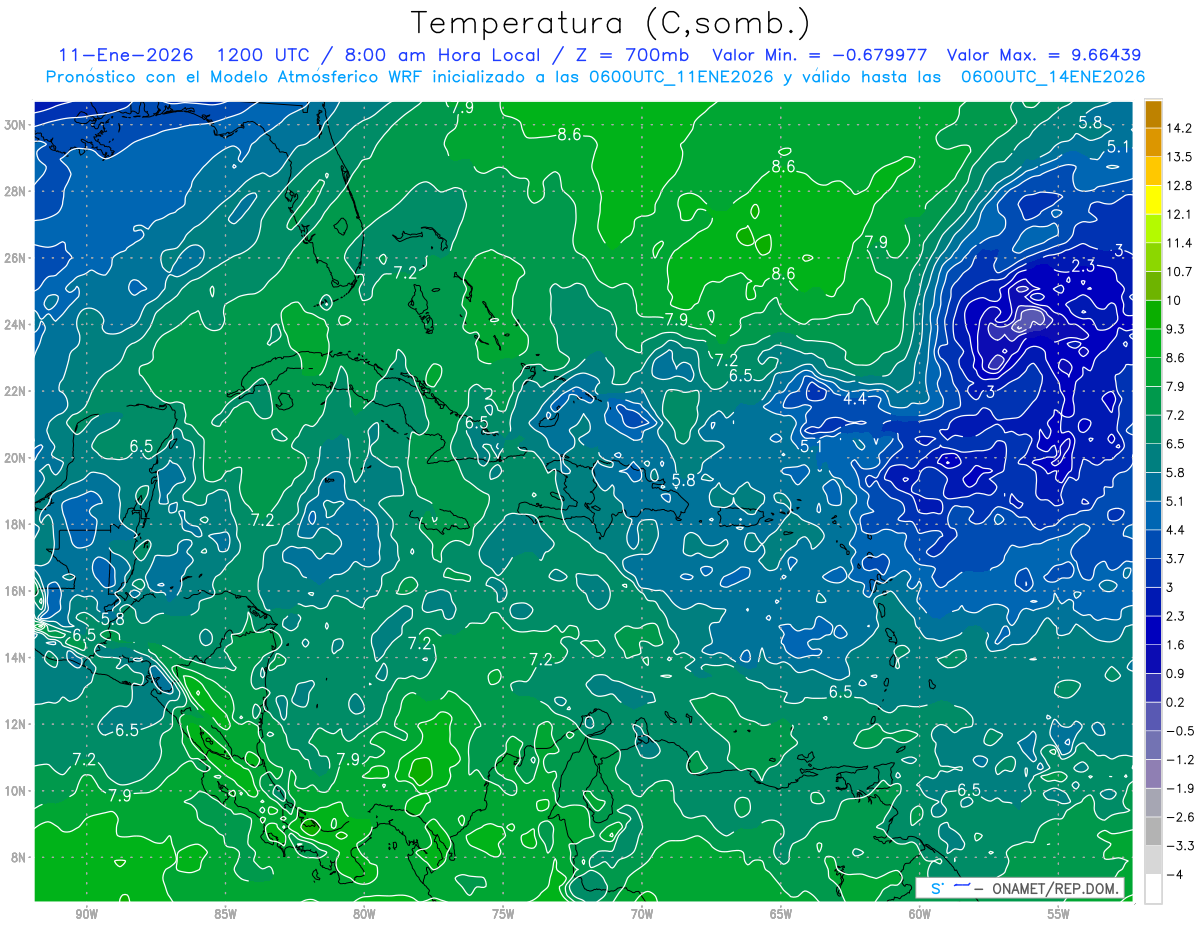Click the '10.7' colorbar label

(x=1180, y=271)
